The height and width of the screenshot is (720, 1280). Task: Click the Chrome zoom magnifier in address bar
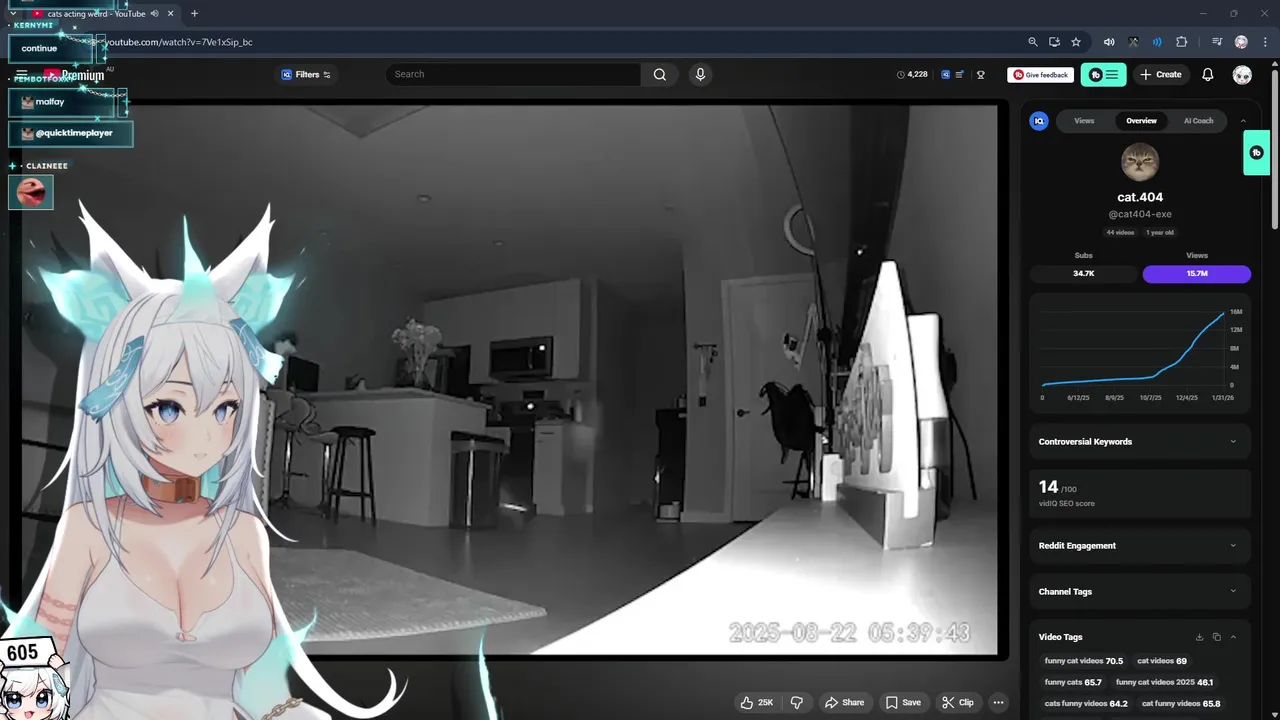point(1033,42)
